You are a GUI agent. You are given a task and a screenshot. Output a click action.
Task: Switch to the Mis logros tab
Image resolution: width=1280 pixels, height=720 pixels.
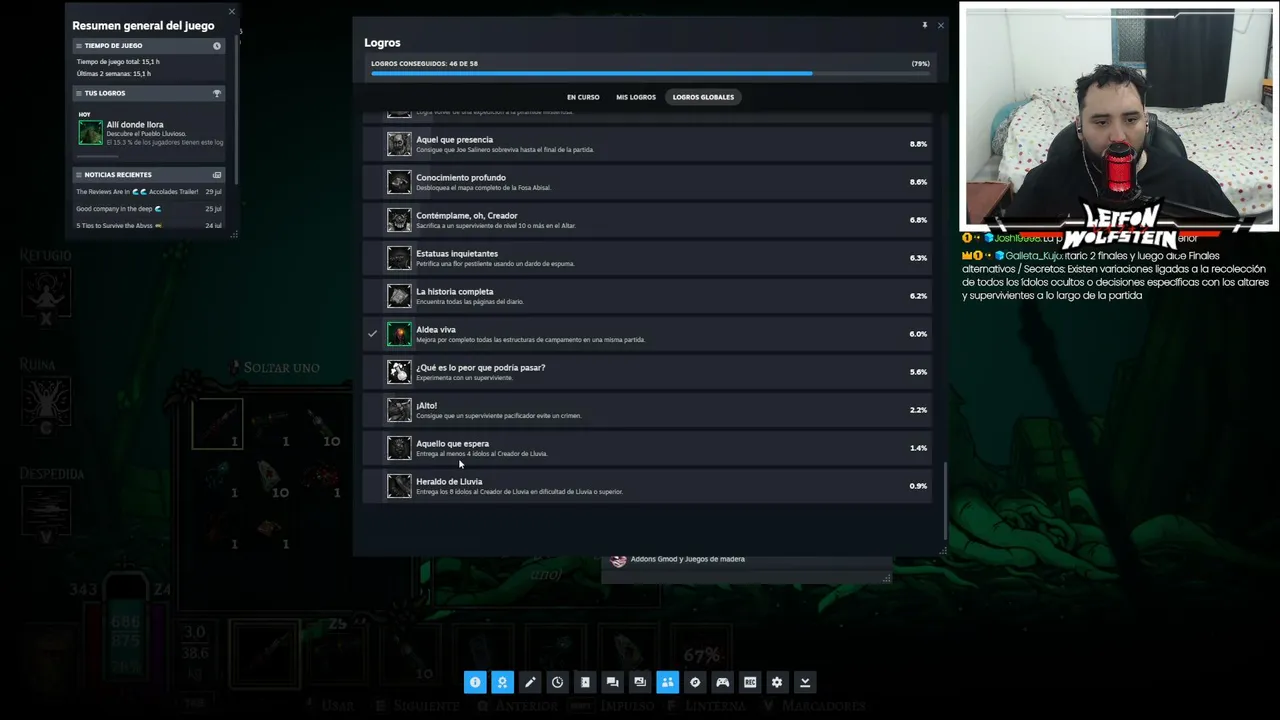(636, 97)
